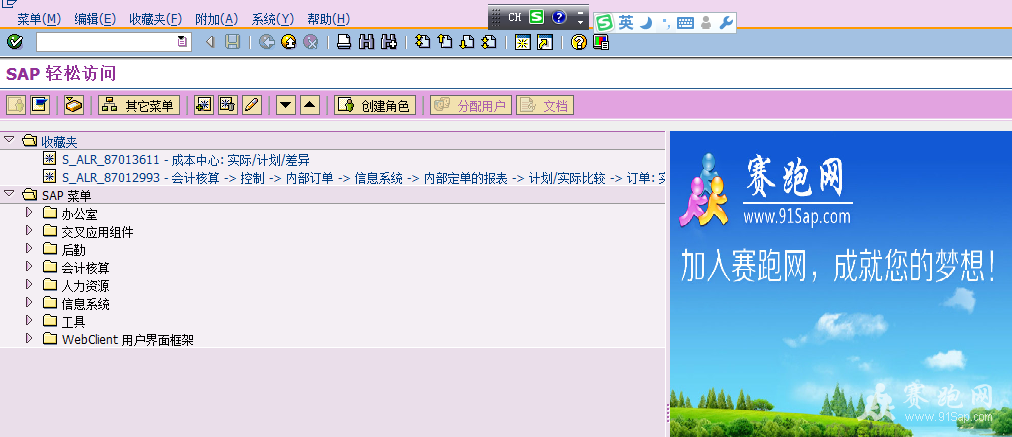Click the Find binoculars icon
The height and width of the screenshot is (437, 1012).
[x=367, y=43]
